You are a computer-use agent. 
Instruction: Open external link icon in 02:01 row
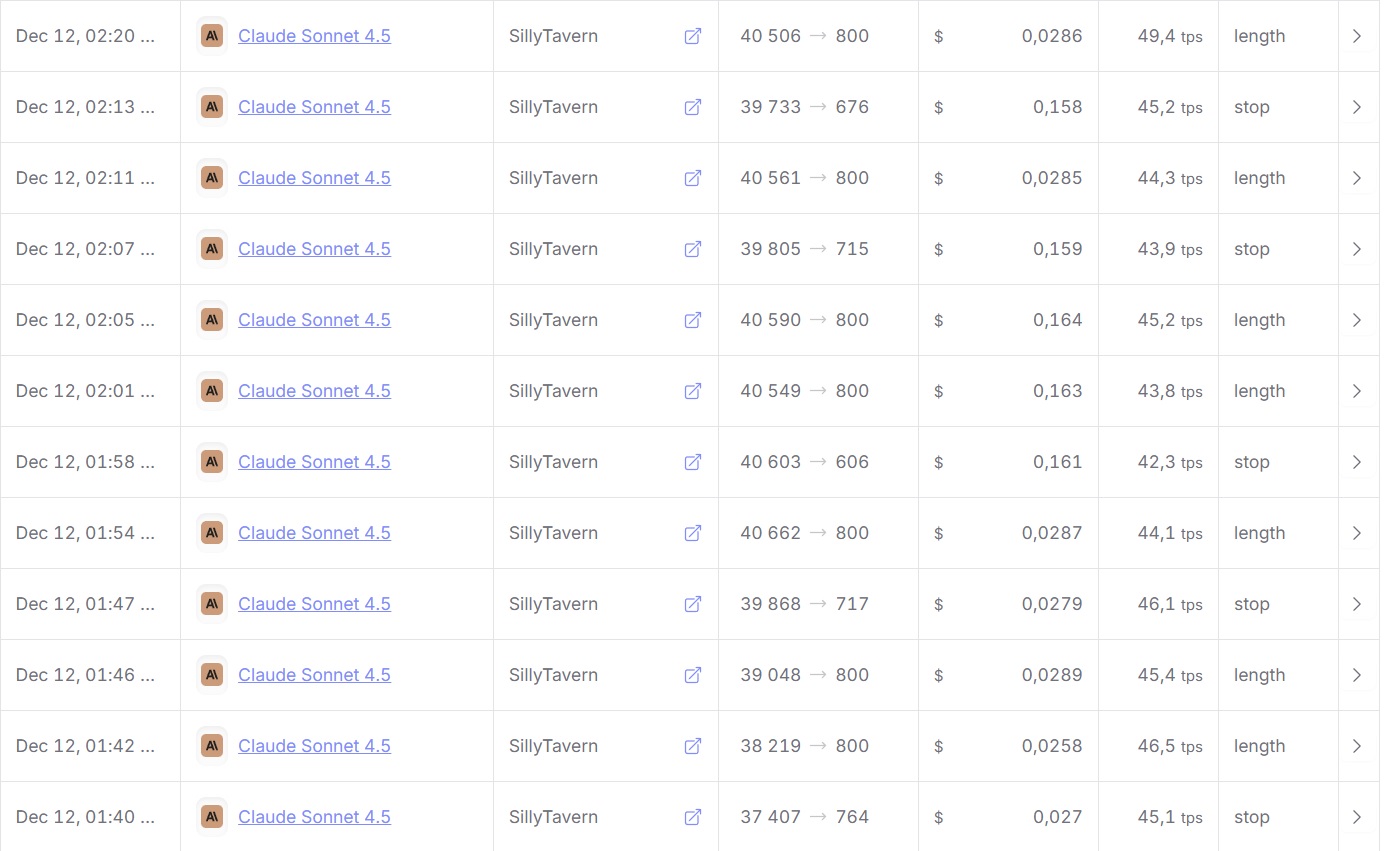[692, 391]
